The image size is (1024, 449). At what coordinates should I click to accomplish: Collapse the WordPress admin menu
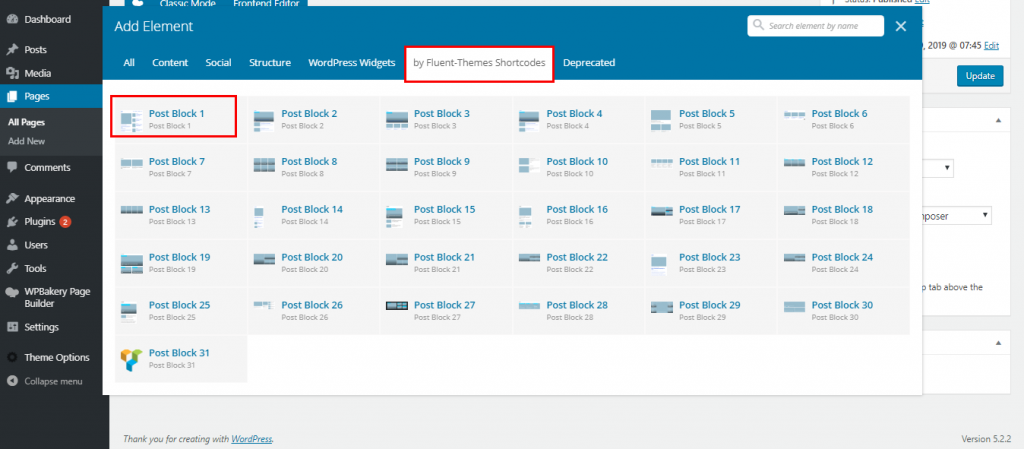(51, 381)
